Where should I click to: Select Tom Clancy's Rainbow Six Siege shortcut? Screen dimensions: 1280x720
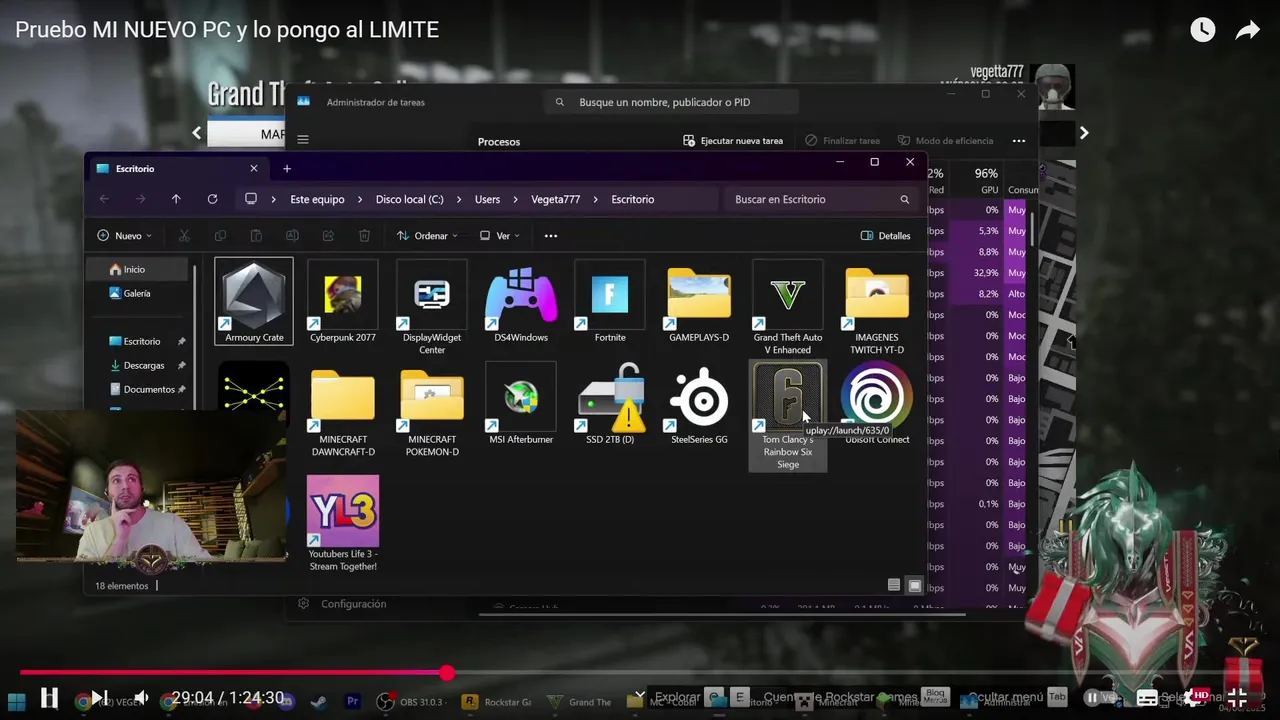click(x=788, y=416)
